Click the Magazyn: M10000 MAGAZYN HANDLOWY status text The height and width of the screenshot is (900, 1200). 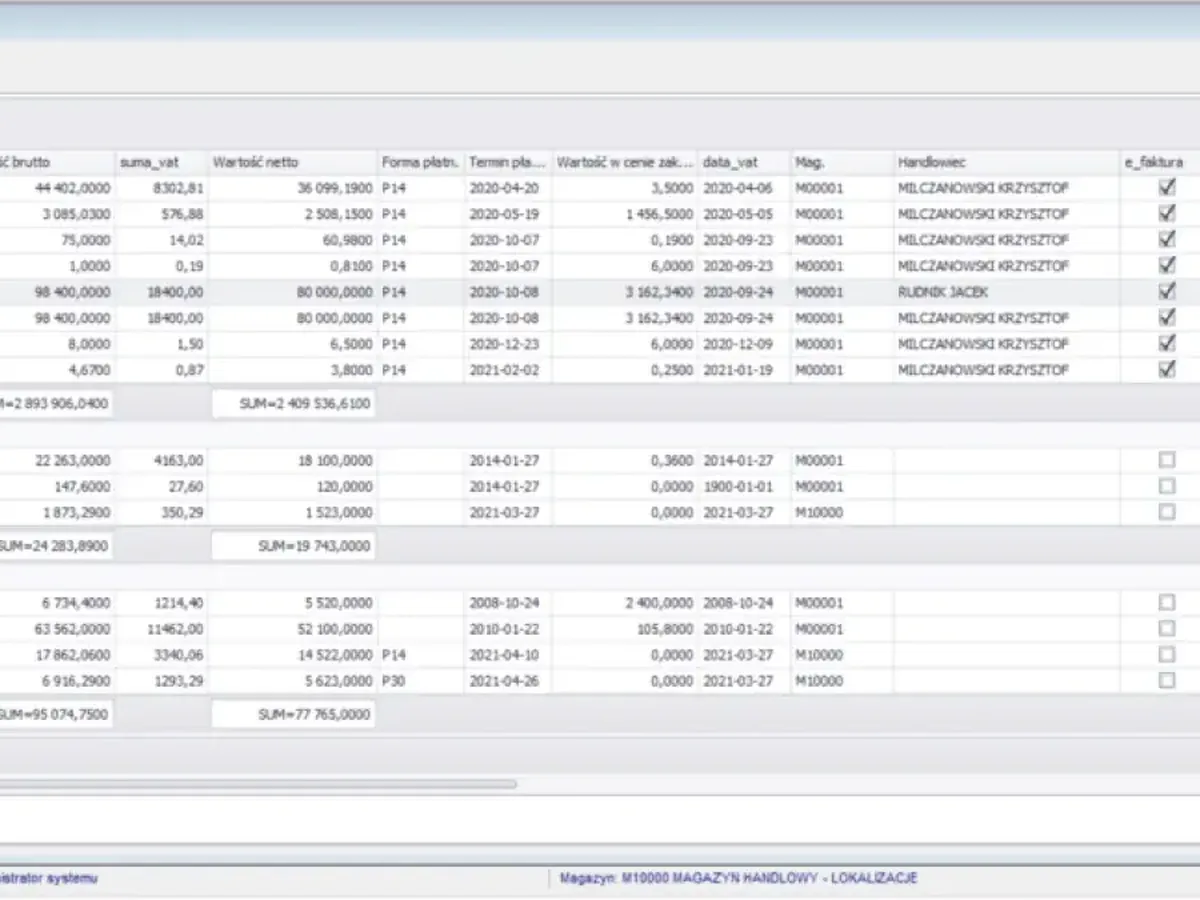point(738,878)
